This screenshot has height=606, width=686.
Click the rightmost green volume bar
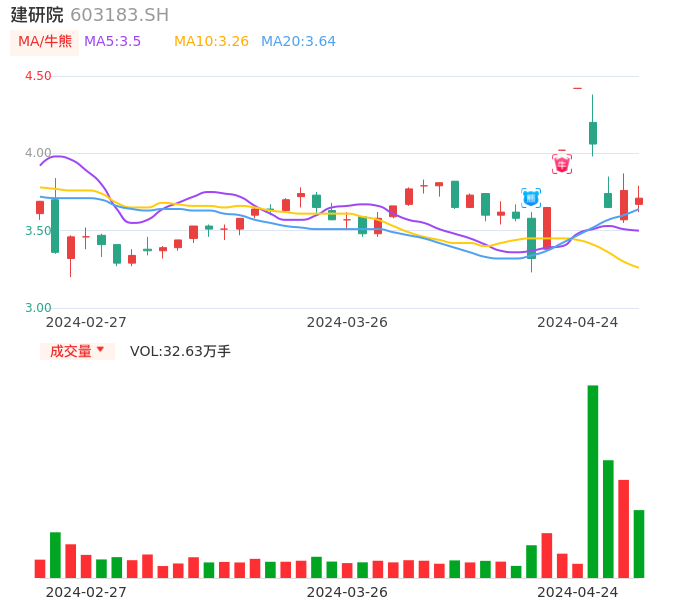[x=639, y=543]
